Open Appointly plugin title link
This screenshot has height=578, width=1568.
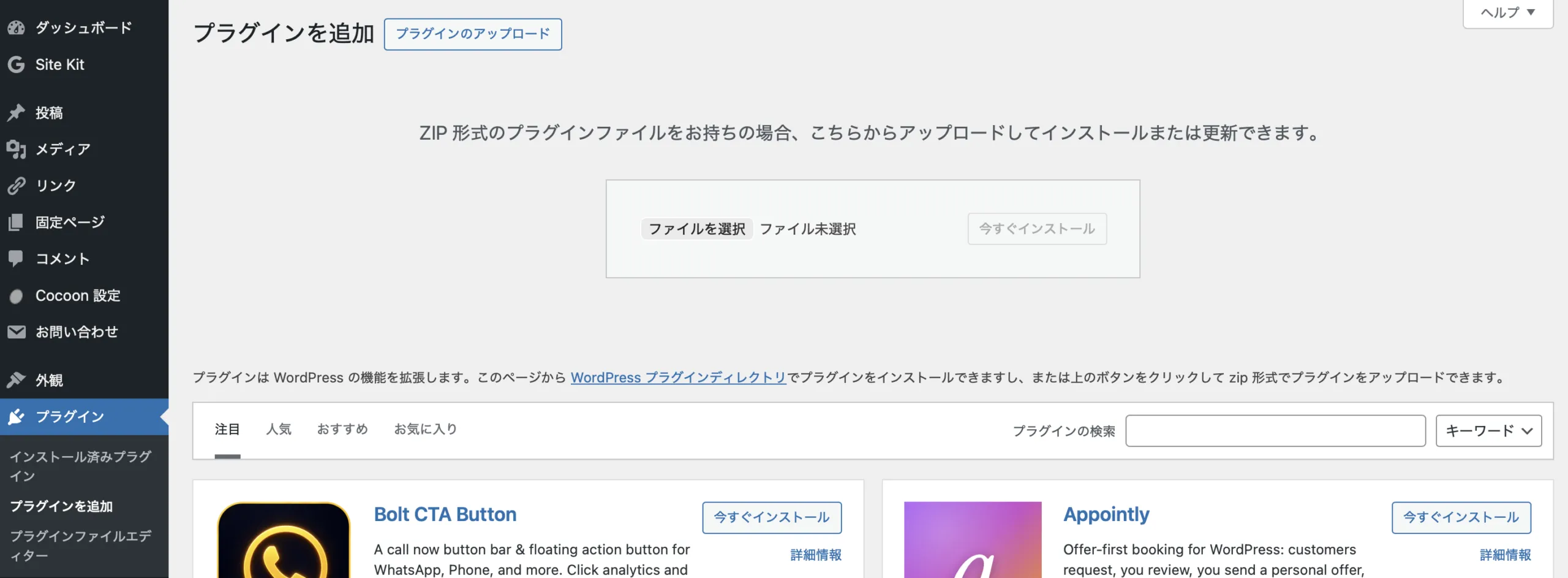coord(1106,514)
